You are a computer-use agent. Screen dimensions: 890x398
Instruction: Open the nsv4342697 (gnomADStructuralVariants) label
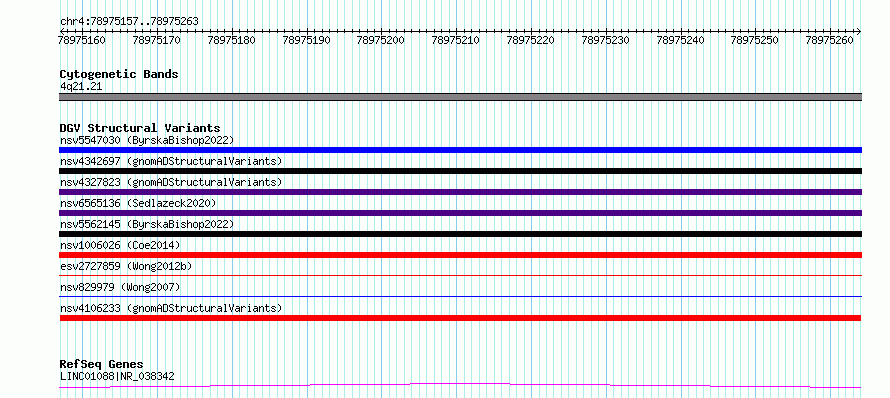point(171,161)
